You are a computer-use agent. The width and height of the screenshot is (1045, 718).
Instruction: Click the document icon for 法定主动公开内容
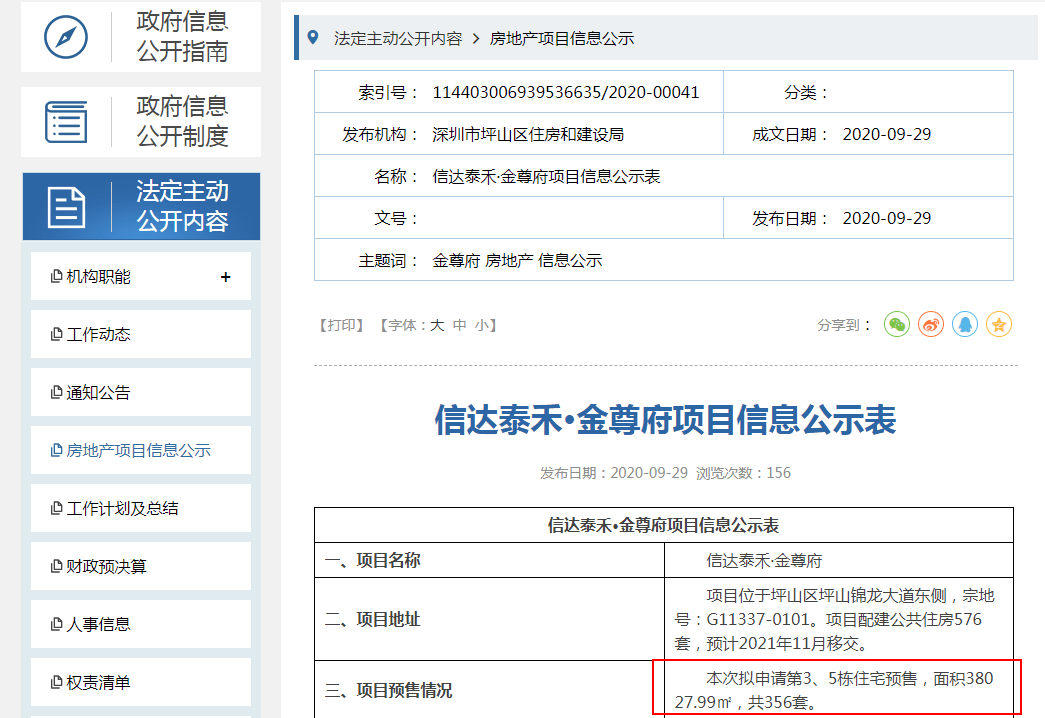click(67, 207)
